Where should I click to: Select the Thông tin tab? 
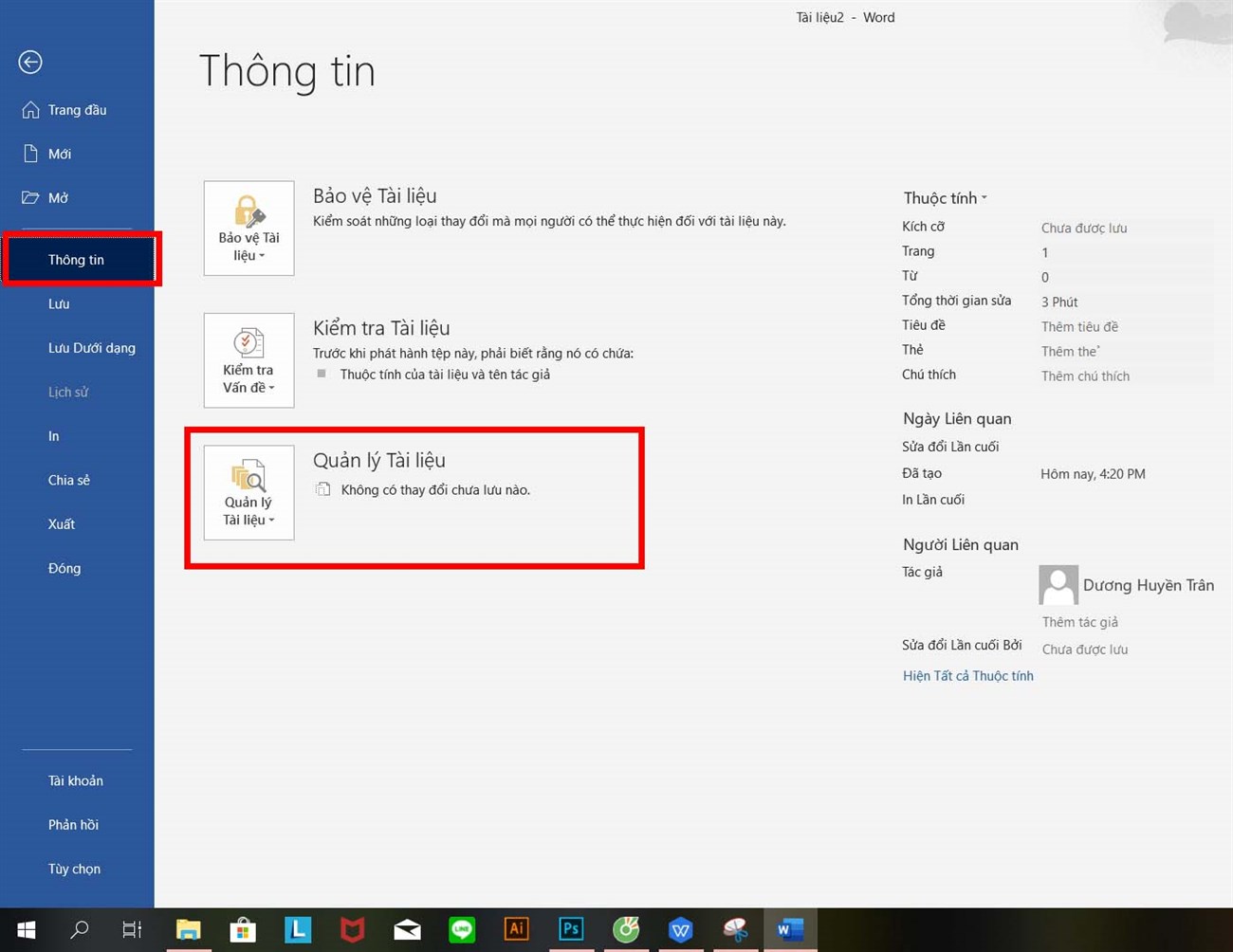77,260
